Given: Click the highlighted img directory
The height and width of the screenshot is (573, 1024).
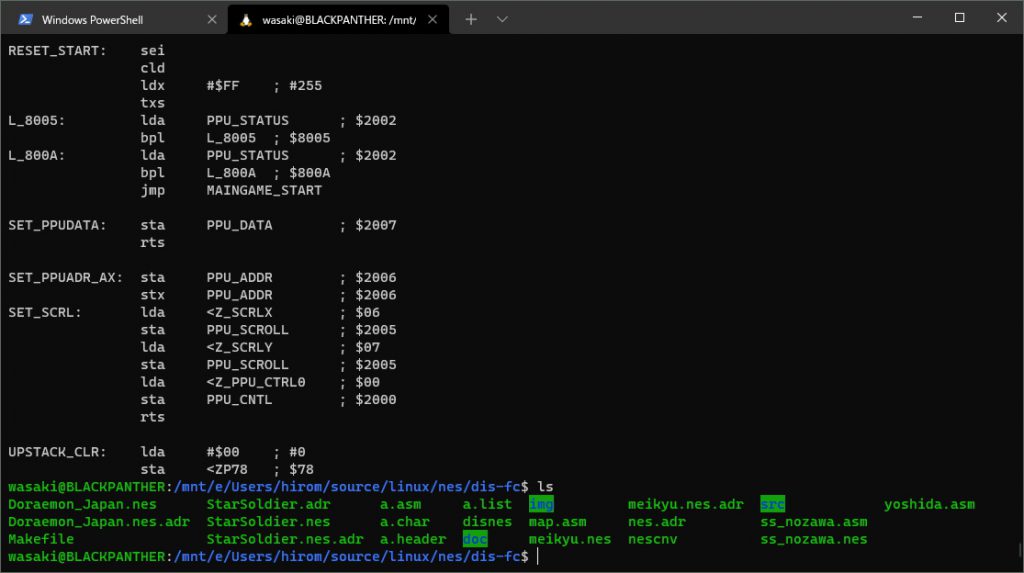Looking at the screenshot, I should pyautogui.click(x=541, y=504).
